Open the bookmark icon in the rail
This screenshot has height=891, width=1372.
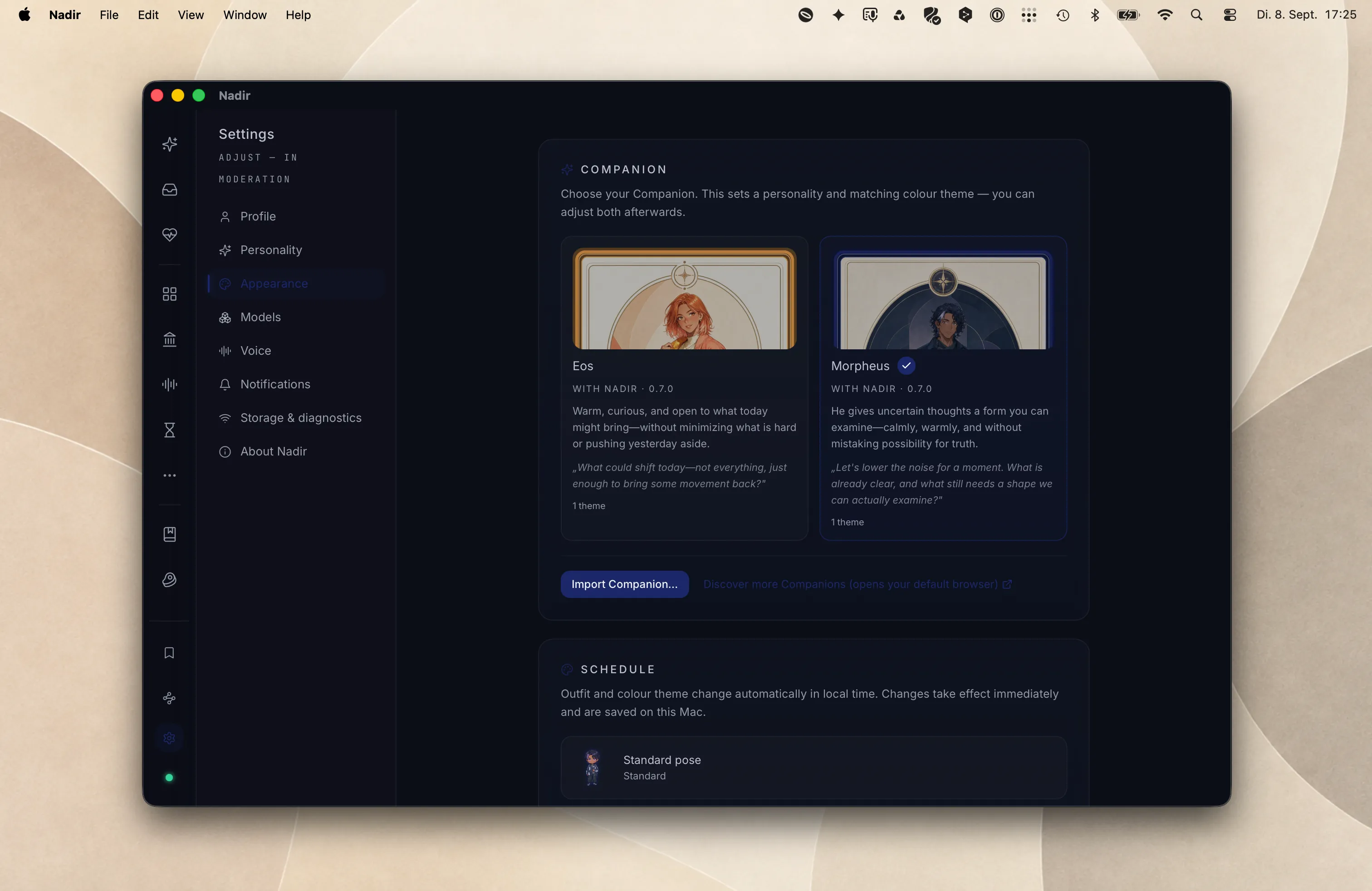click(170, 653)
